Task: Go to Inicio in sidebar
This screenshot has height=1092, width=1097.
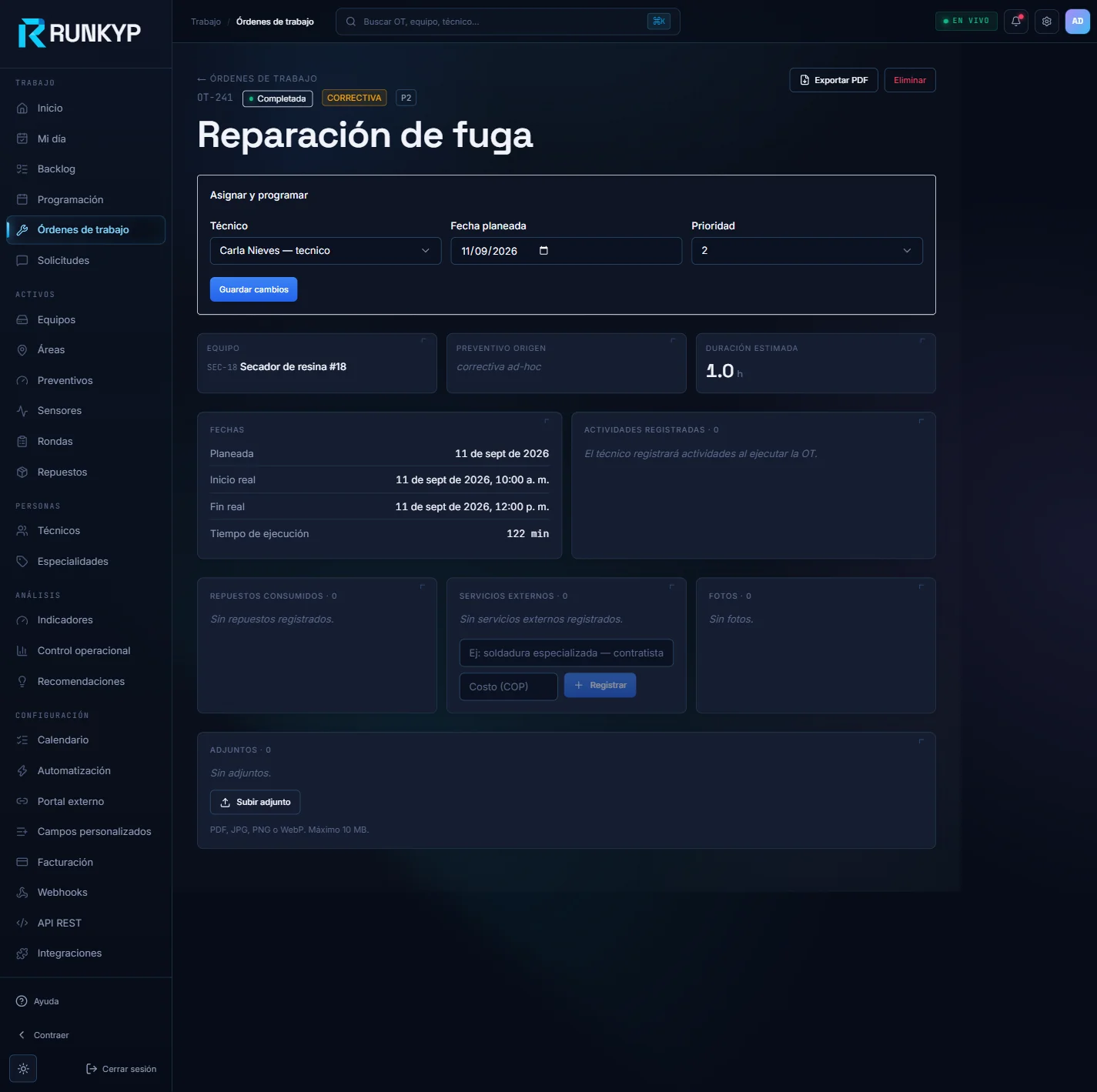Action: (x=85, y=109)
